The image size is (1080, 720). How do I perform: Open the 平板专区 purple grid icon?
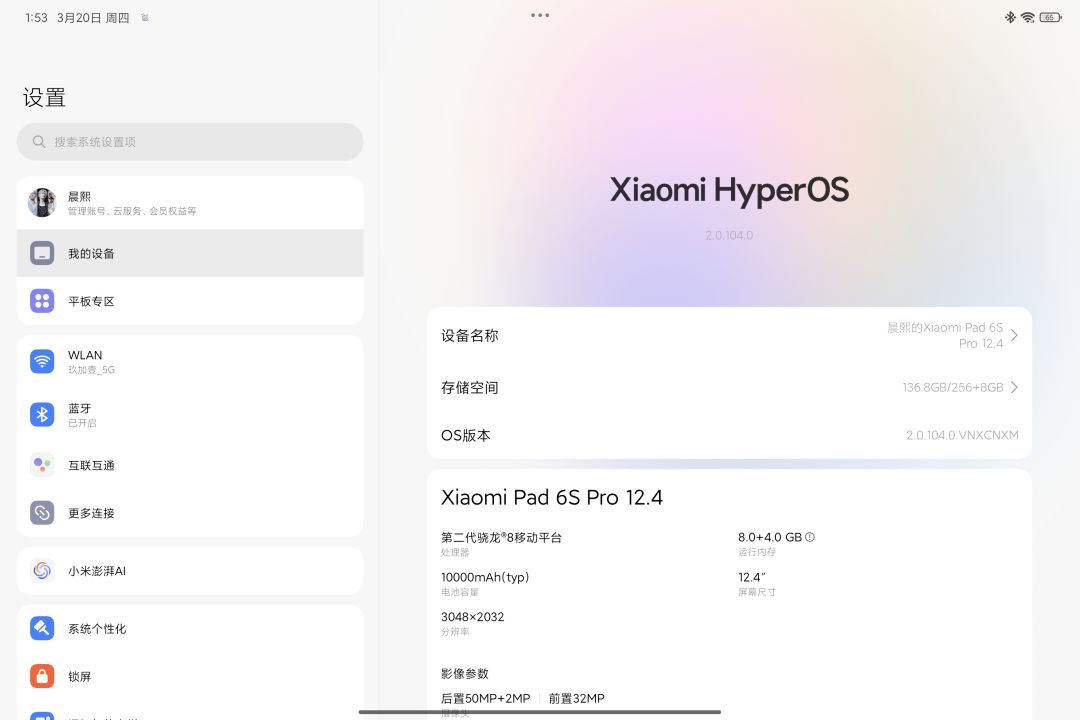coord(42,301)
